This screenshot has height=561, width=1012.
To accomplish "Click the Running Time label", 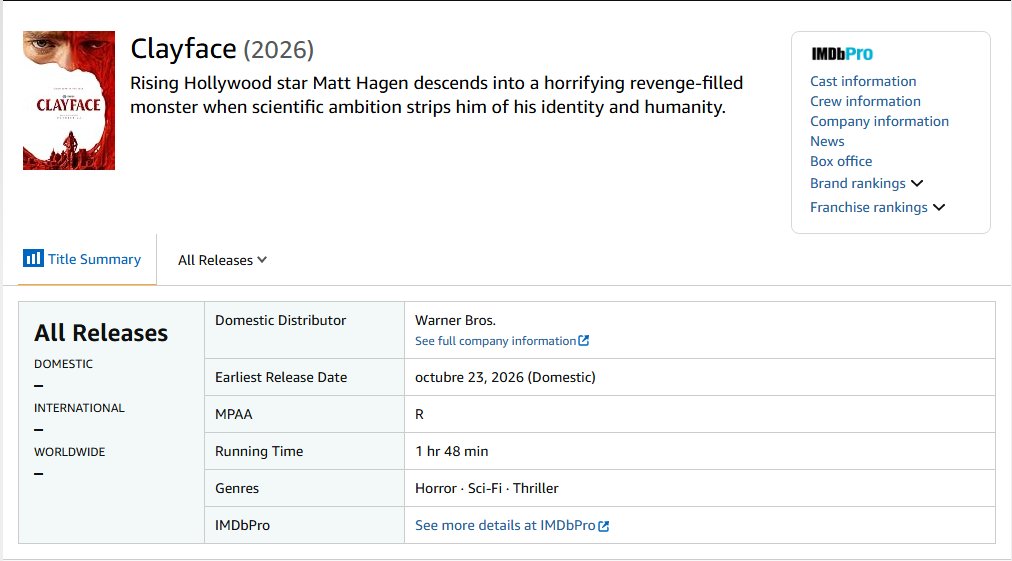I will click(x=259, y=451).
